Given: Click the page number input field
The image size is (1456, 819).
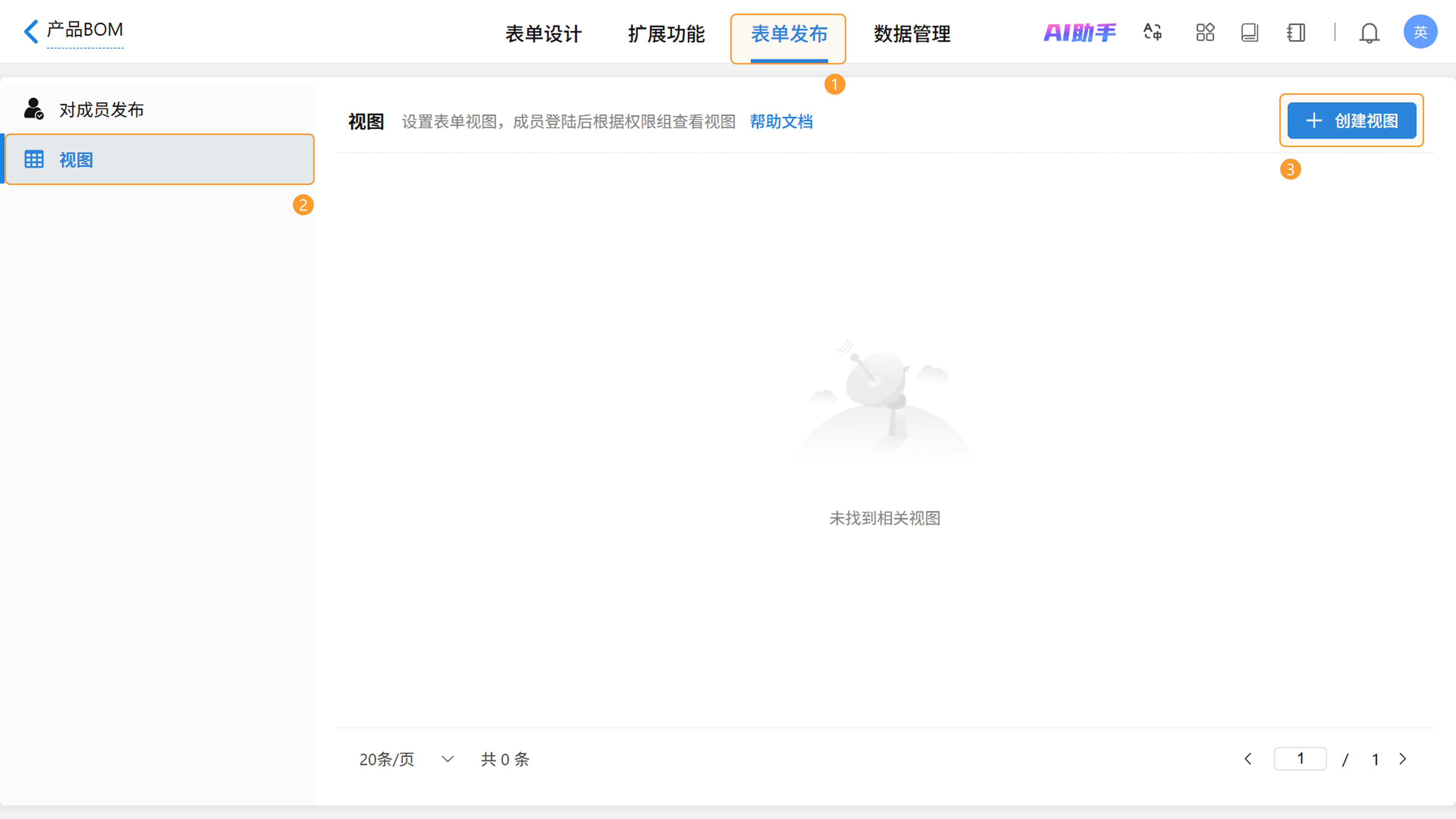Looking at the screenshot, I should click(x=1300, y=758).
